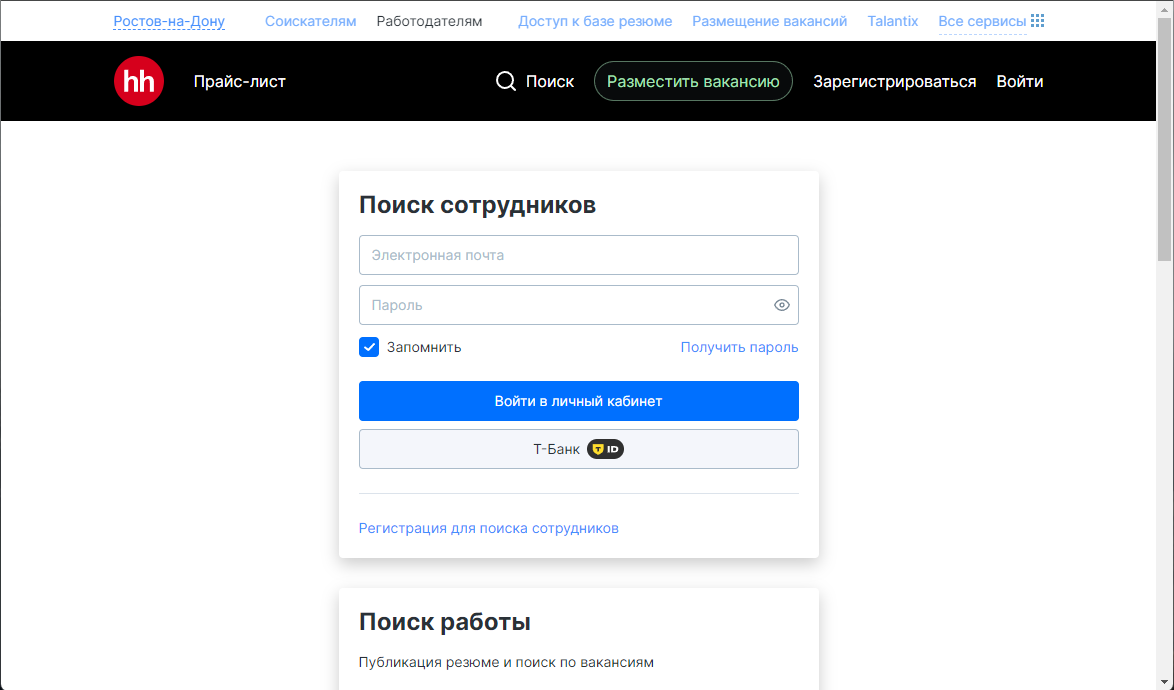Select the Работодателям tab
This screenshot has width=1174, height=690.
[x=429, y=22]
